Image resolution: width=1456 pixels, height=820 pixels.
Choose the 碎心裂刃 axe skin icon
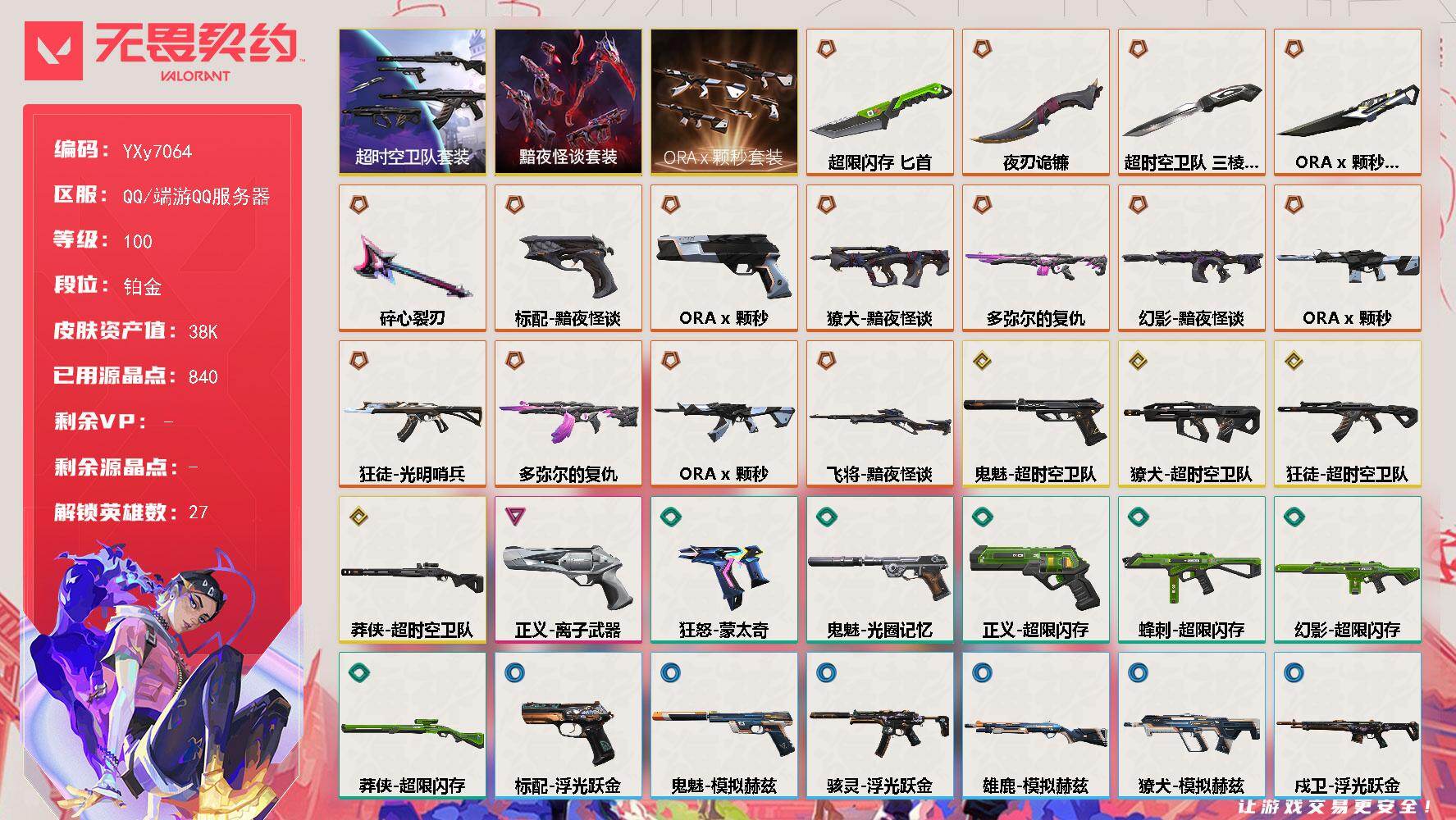point(413,264)
